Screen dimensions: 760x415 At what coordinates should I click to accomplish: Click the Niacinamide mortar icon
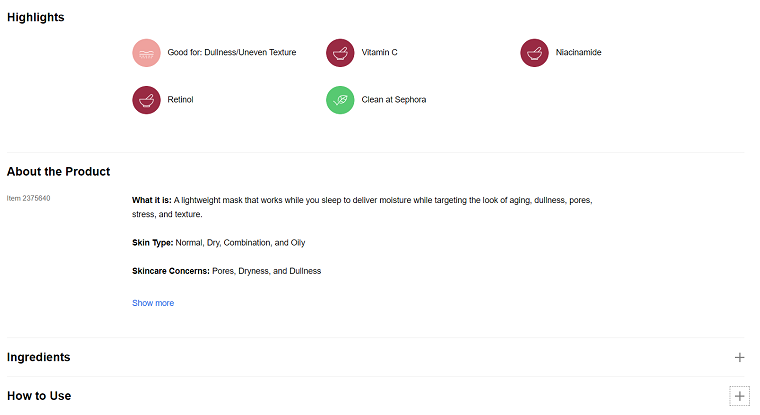[534, 52]
